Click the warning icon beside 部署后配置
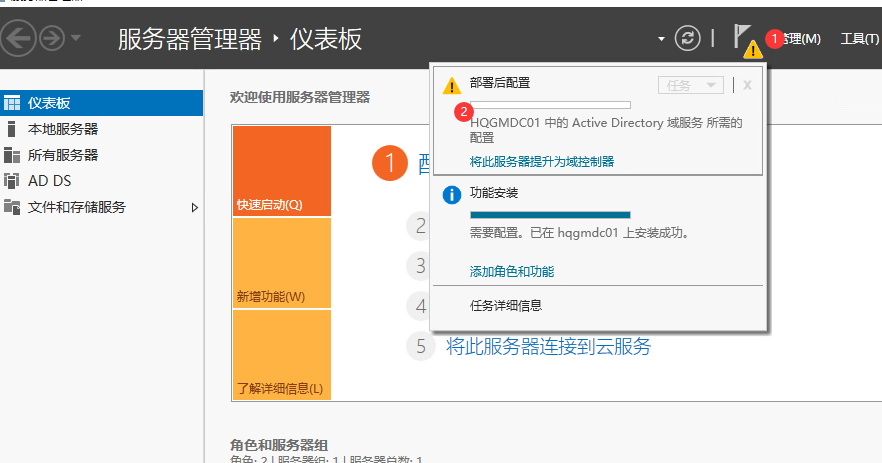The width and height of the screenshot is (882, 463). click(x=452, y=86)
